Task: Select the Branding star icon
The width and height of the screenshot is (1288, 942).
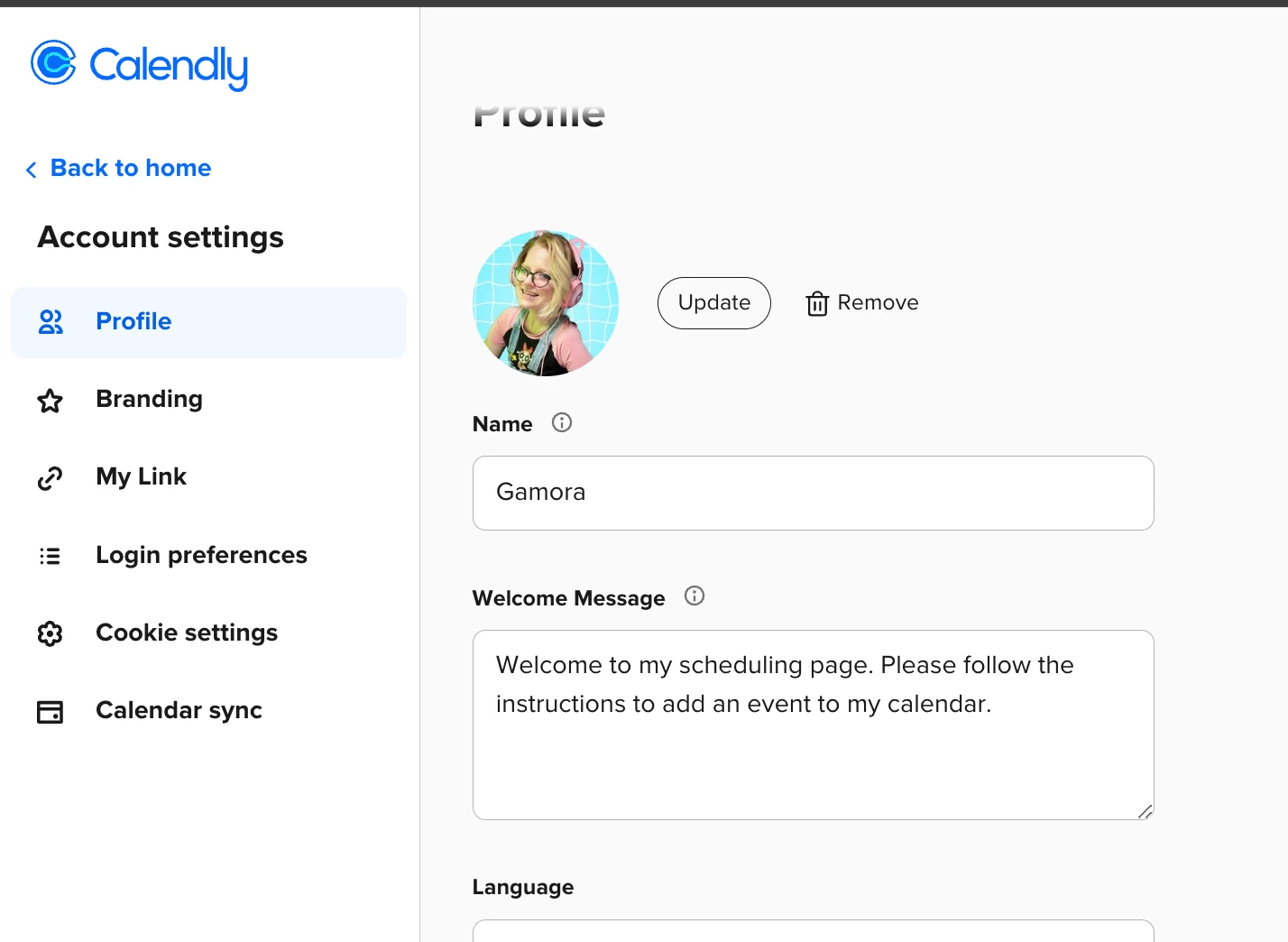Action: pyautogui.click(x=50, y=401)
